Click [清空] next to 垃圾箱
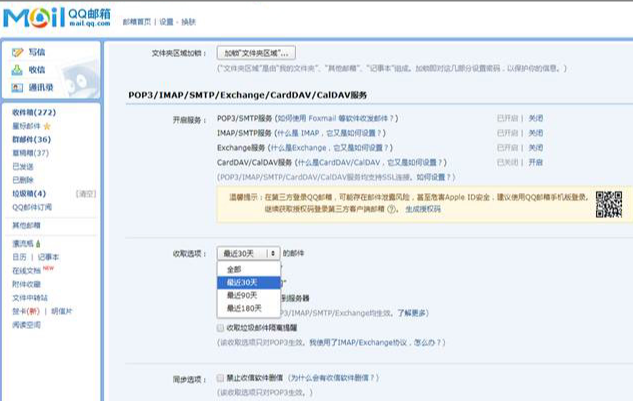 (x=86, y=194)
